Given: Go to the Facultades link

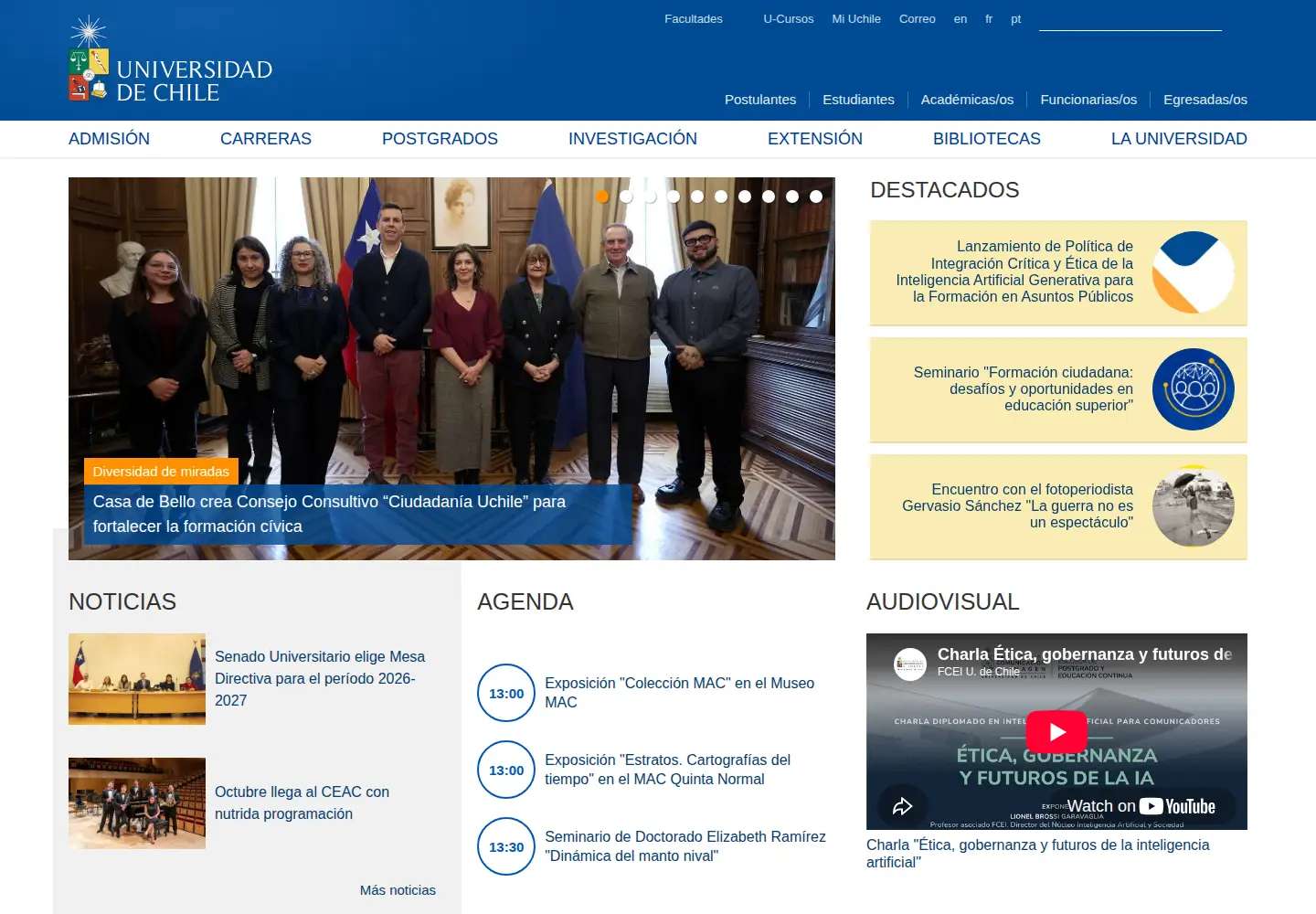Looking at the screenshot, I should 694,19.
